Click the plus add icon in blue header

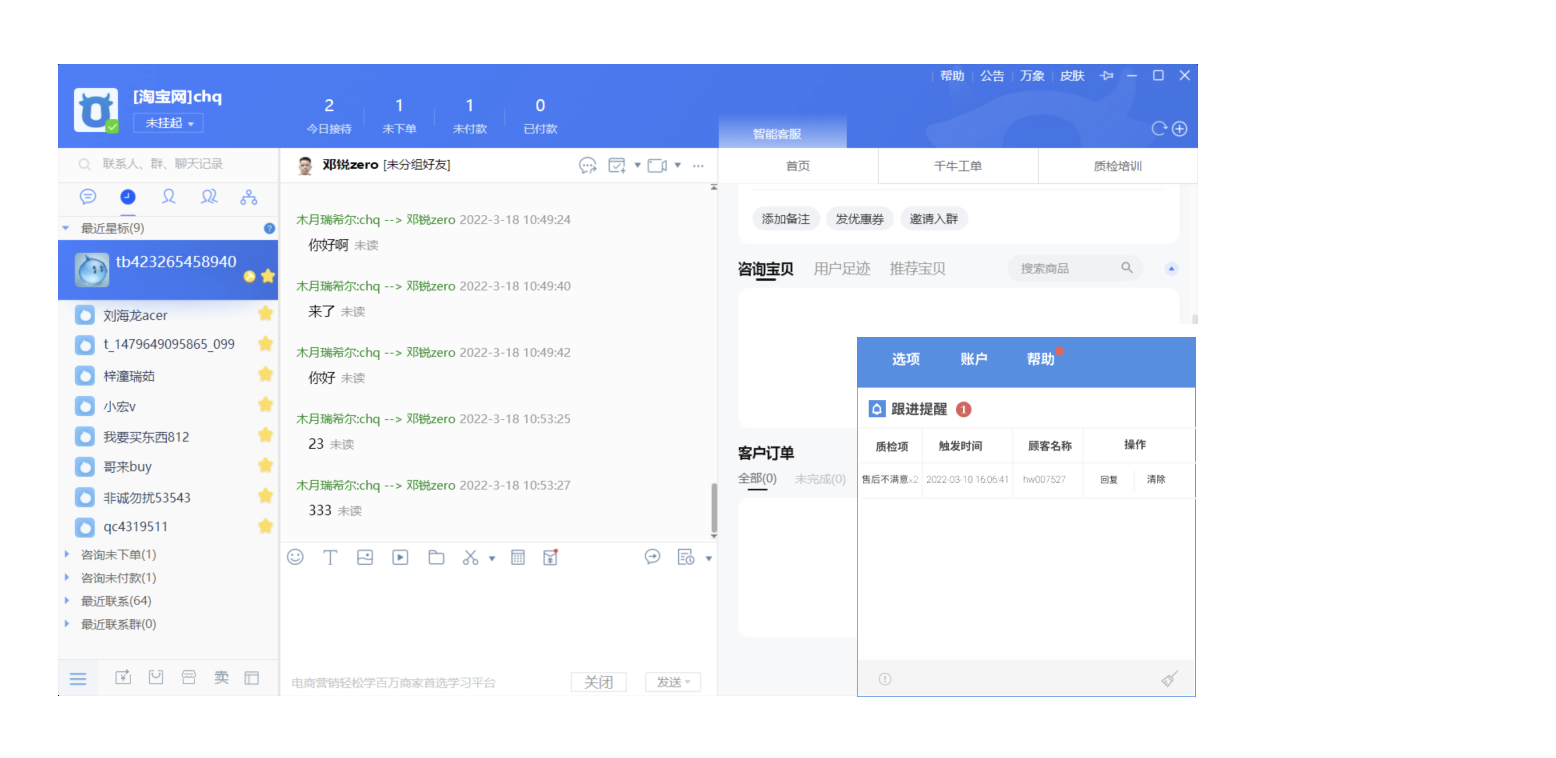(x=1179, y=128)
